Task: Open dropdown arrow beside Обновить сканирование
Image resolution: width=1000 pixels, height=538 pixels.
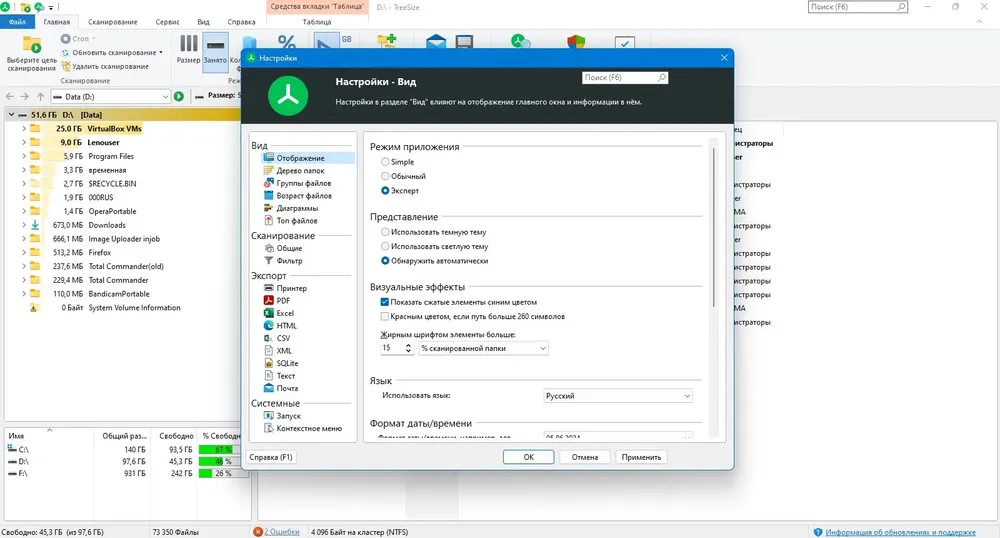Action: click(x=161, y=53)
